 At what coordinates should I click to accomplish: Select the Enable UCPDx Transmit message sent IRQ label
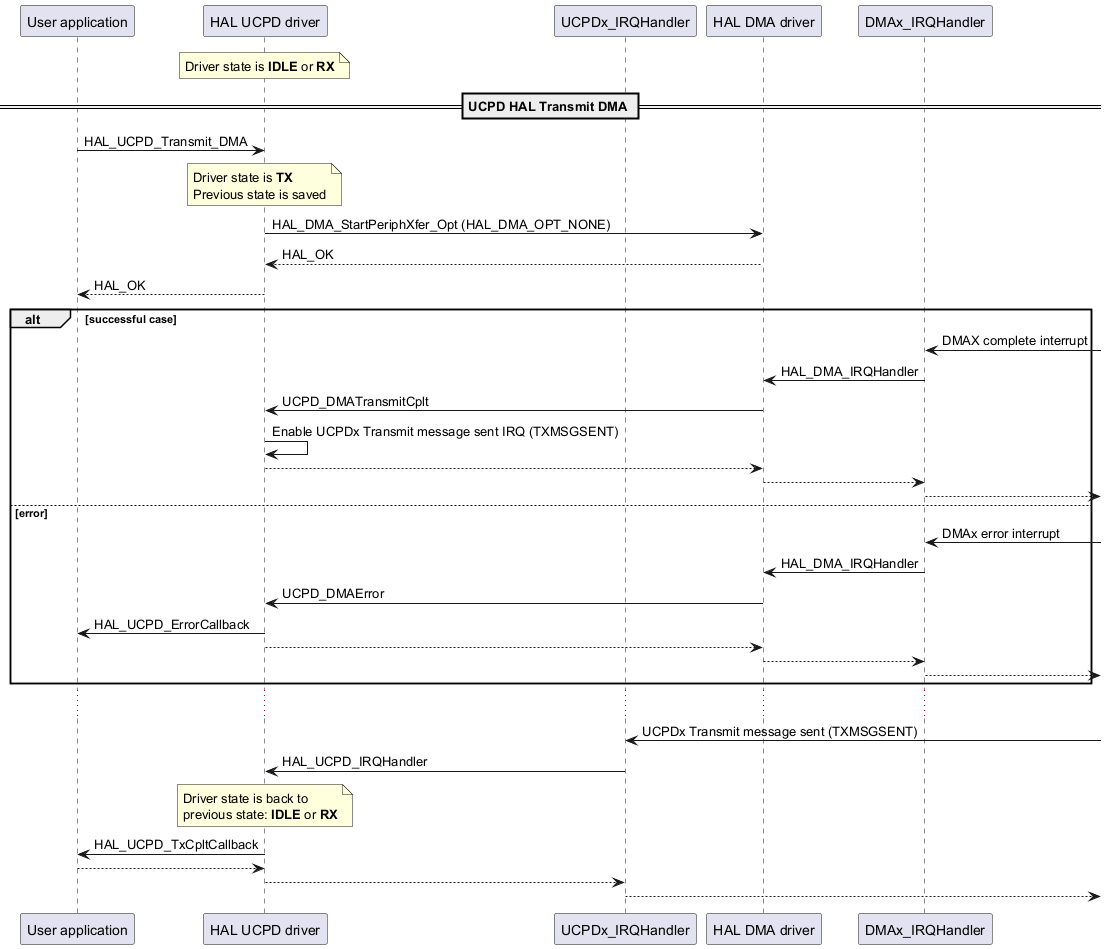point(445,432)
